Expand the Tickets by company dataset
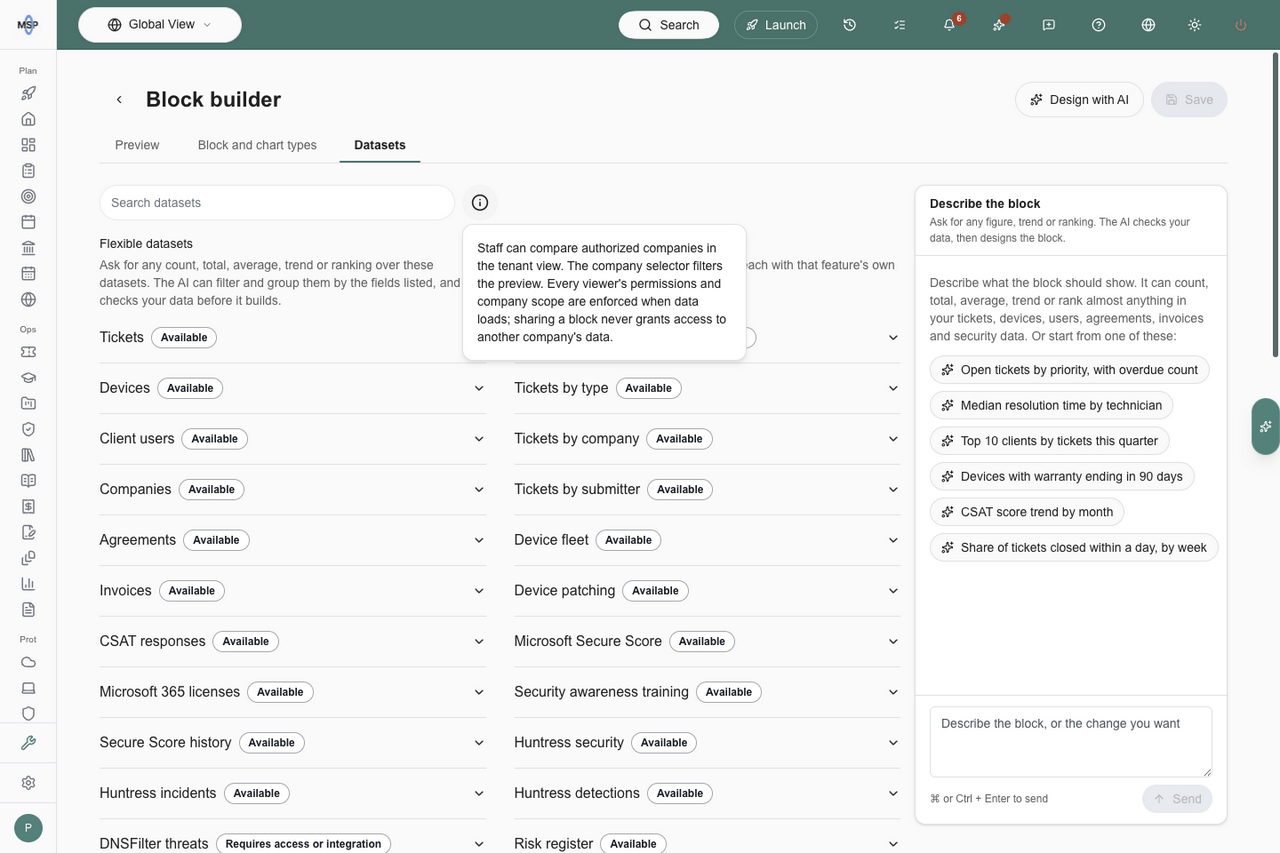This screenshot has width=1280, height=853. click(x=707, y=439)
